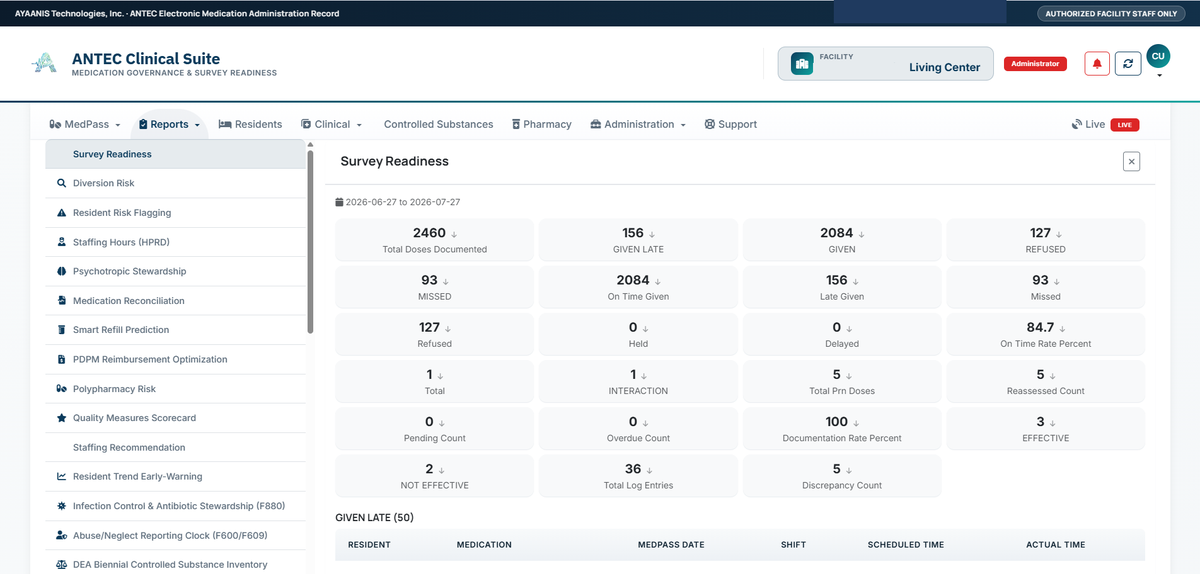Image resolution: width=1200 pixels, height=574 pixels.
Task: Click the DEA Biennial Inventory icon
Action: click(62, 565)
